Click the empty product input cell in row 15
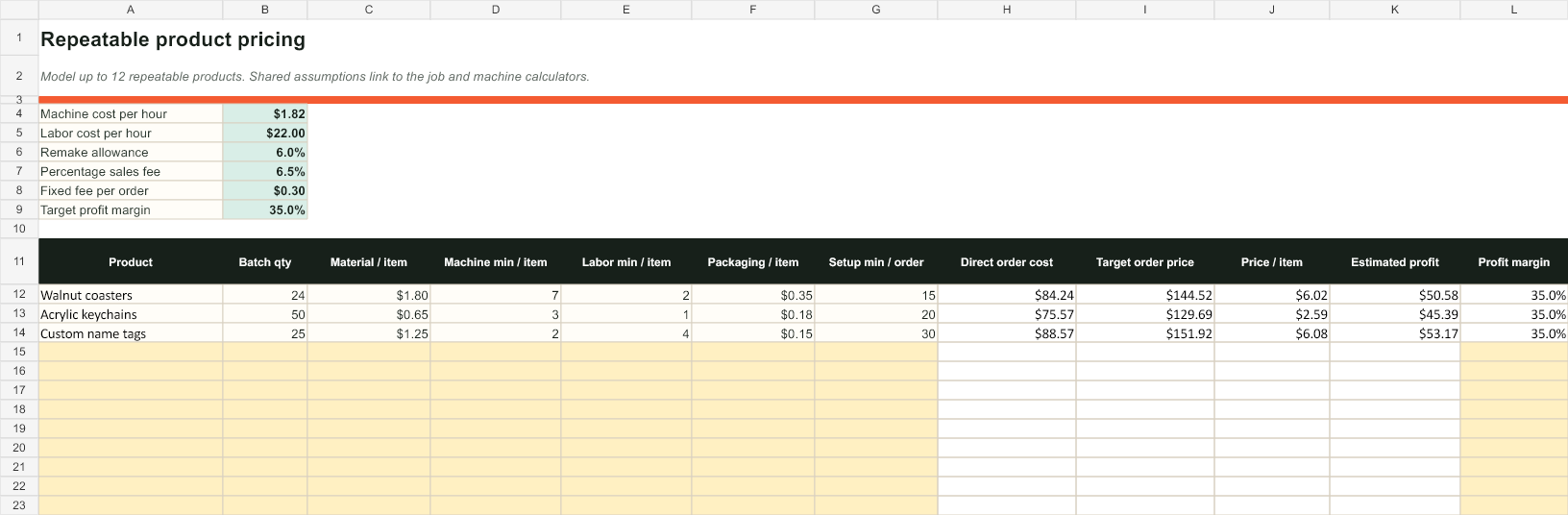This screenshot has height=515, width=1568. pyautogui.click(x=131, y=352)
